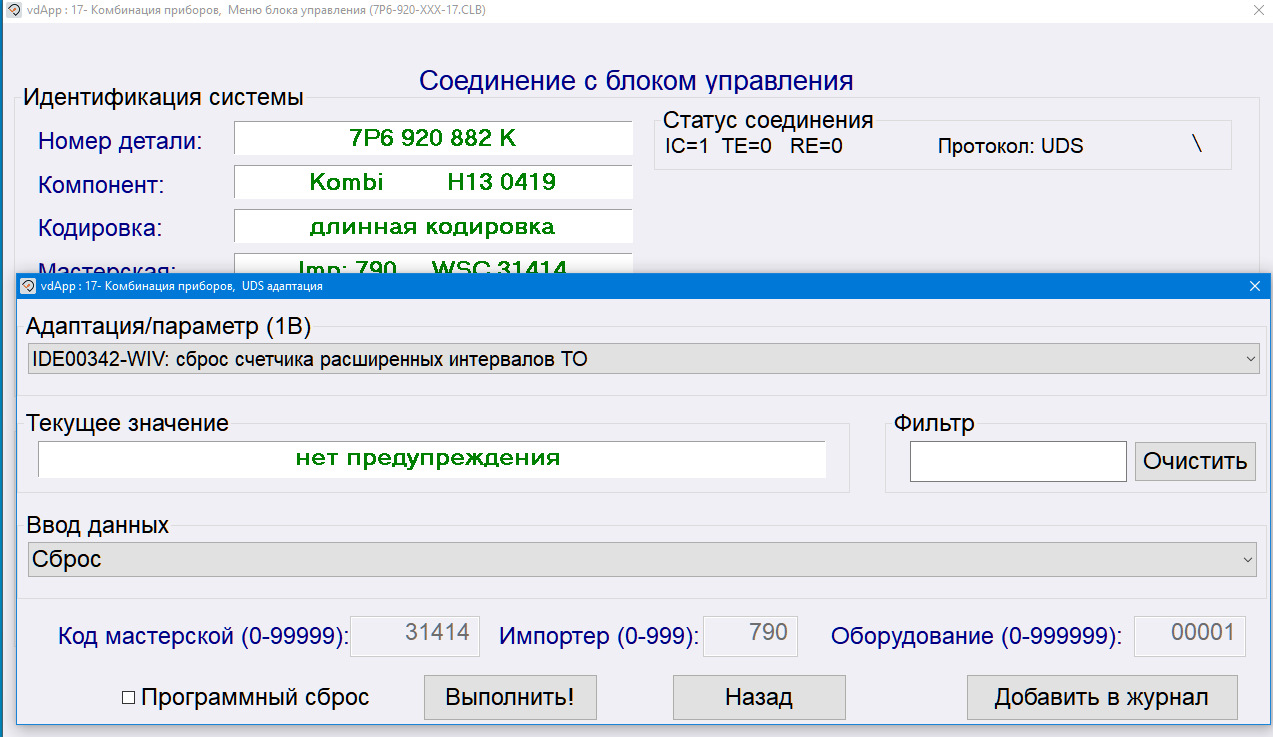
Task: Click the Протокол: UDS status text
Action: 1010,146
